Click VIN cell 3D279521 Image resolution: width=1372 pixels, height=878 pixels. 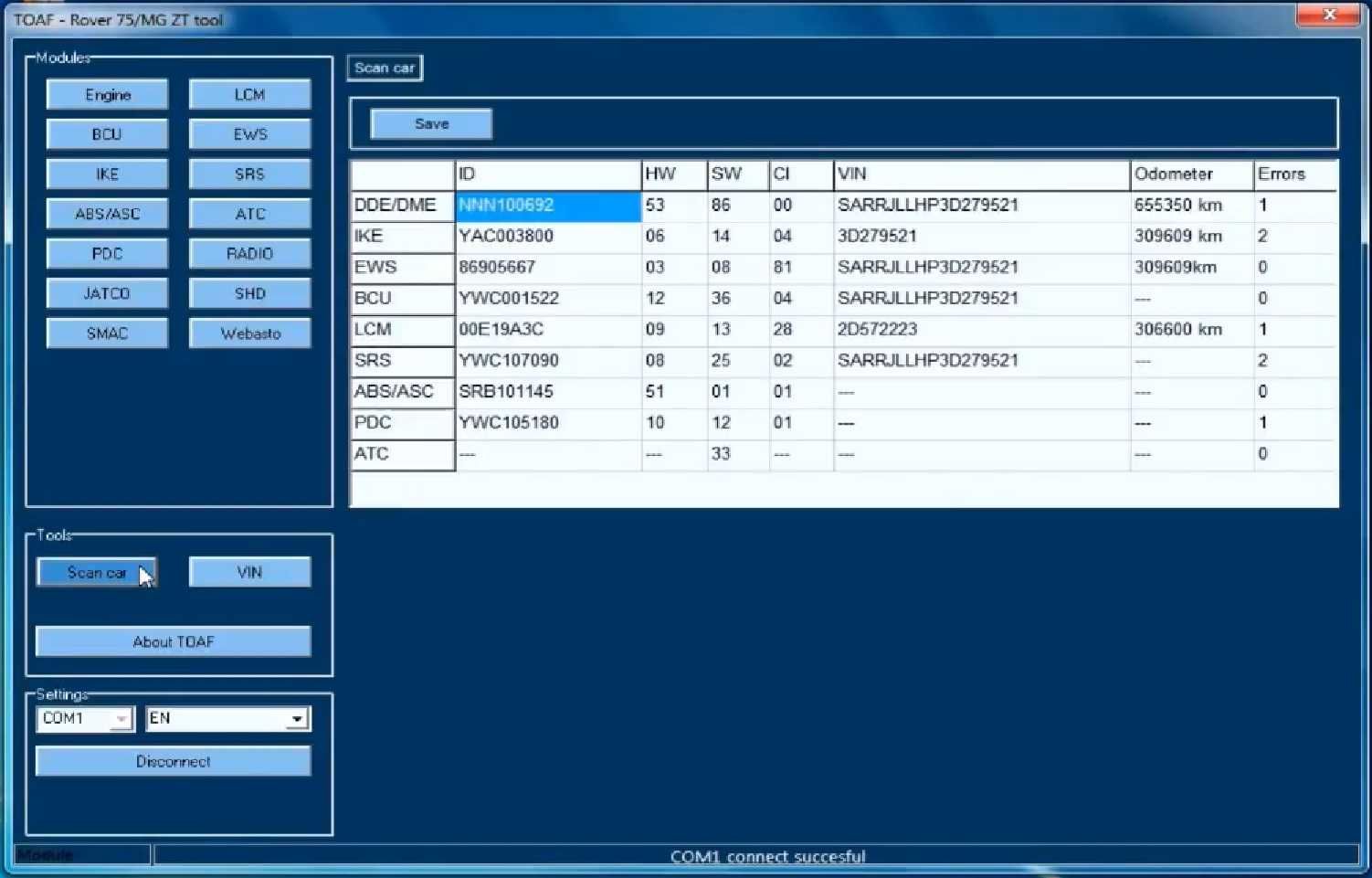[x=982, y=237]
